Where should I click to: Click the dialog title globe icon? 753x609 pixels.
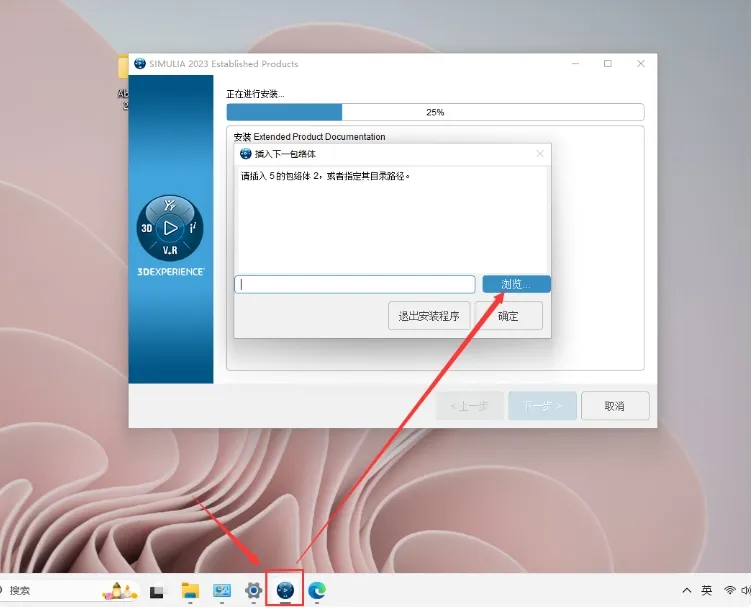[245, 154]
